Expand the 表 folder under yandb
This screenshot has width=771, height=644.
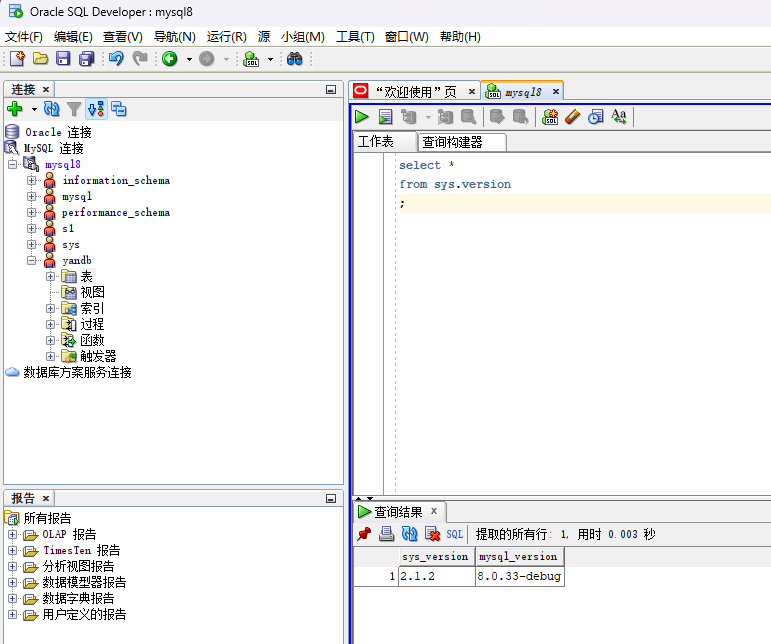pos(50,276)
